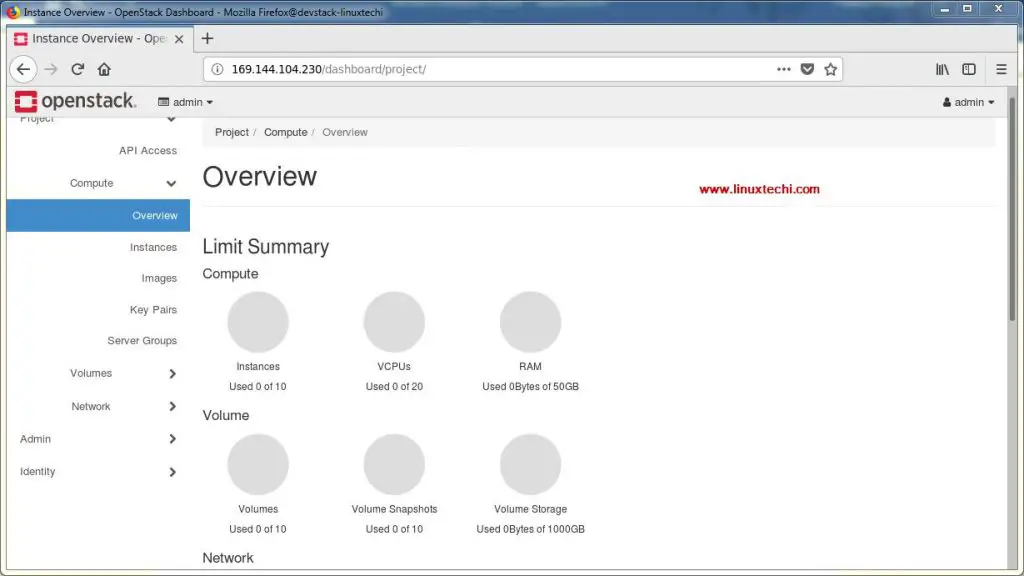
Task: Toggle the Firefox sidebar icon
Action: (x=968, y=69)
